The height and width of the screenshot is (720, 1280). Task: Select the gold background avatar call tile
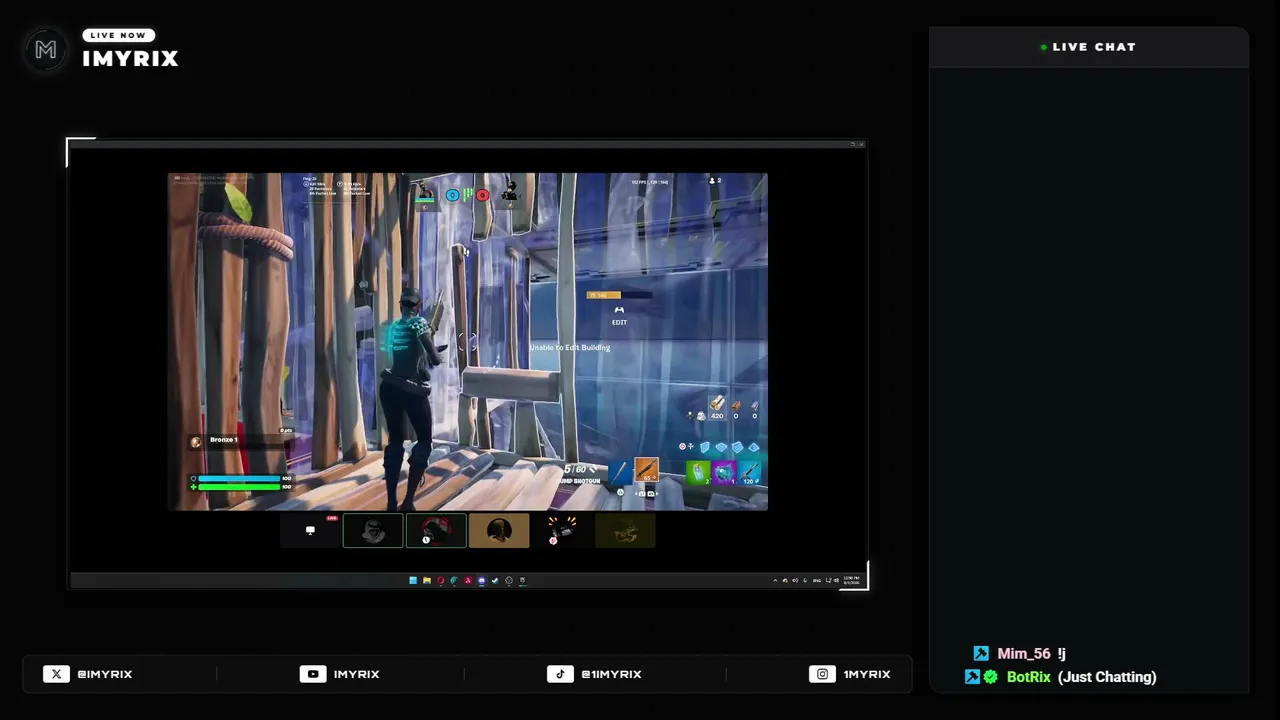[x=499, y=531]
